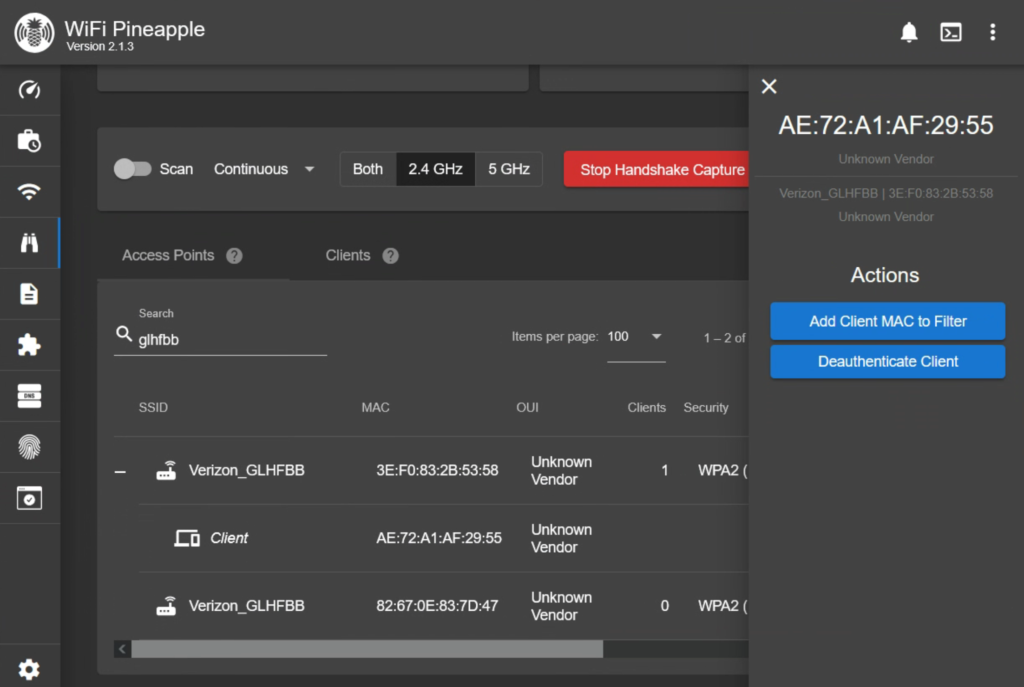
Task: Click client MAC AE:72:A1:AF:29:55 in table
Action: (x=439, y=538)
